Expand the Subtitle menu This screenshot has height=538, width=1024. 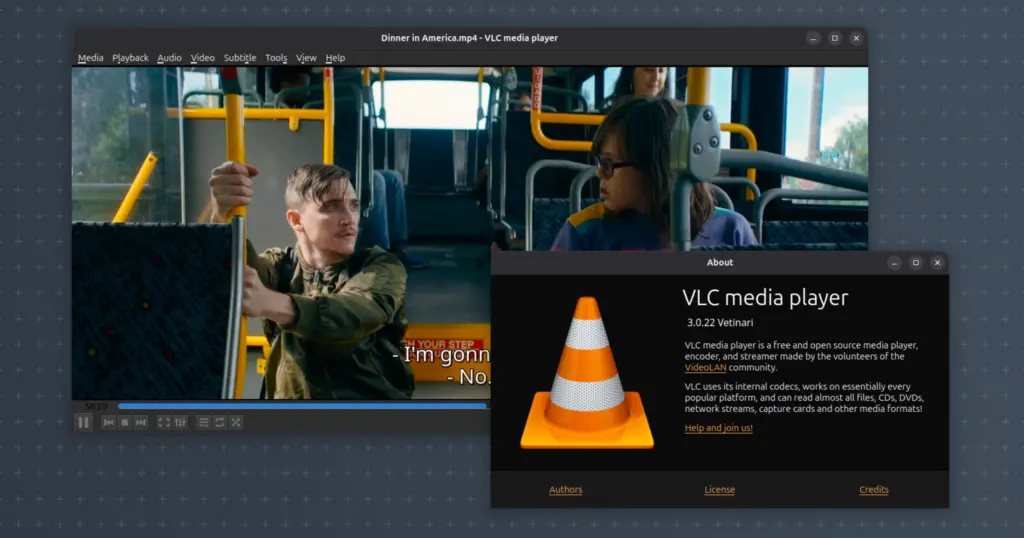tap(239, 58)
